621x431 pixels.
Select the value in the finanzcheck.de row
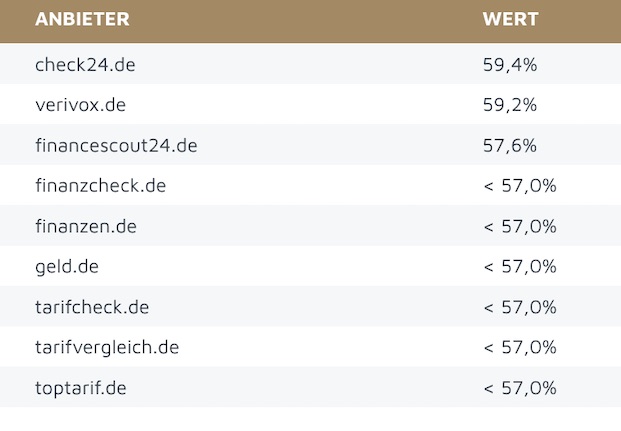pos(519,186)
